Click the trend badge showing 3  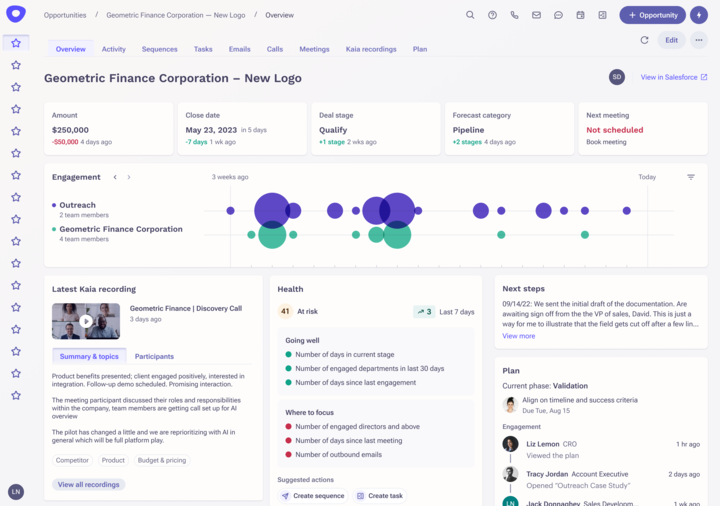point(424,312)
